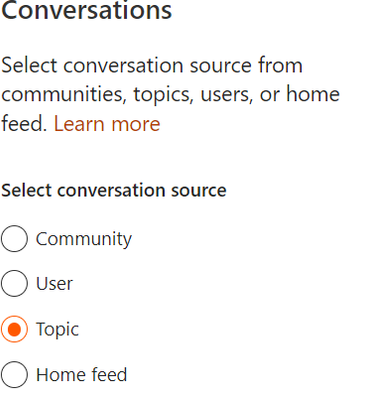The width and height of the screenshot is (368, 400).
Task: Open the Learn more link
Action: [x=107, y=124]
